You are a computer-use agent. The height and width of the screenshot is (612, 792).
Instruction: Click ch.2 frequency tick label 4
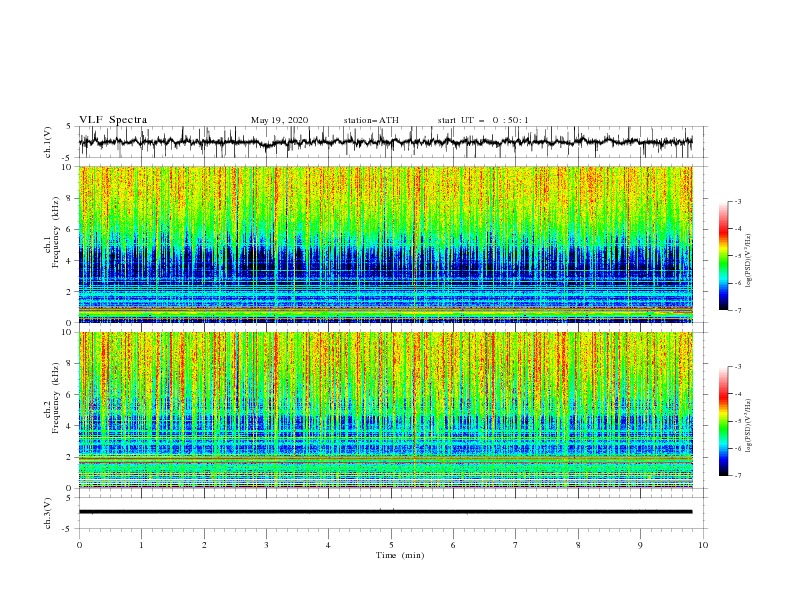(x=69, y=426)
